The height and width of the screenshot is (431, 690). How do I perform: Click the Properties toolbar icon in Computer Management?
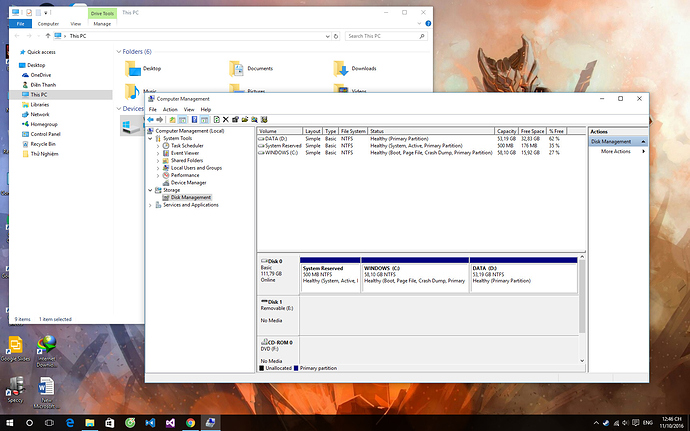click(x=235, y=120)
